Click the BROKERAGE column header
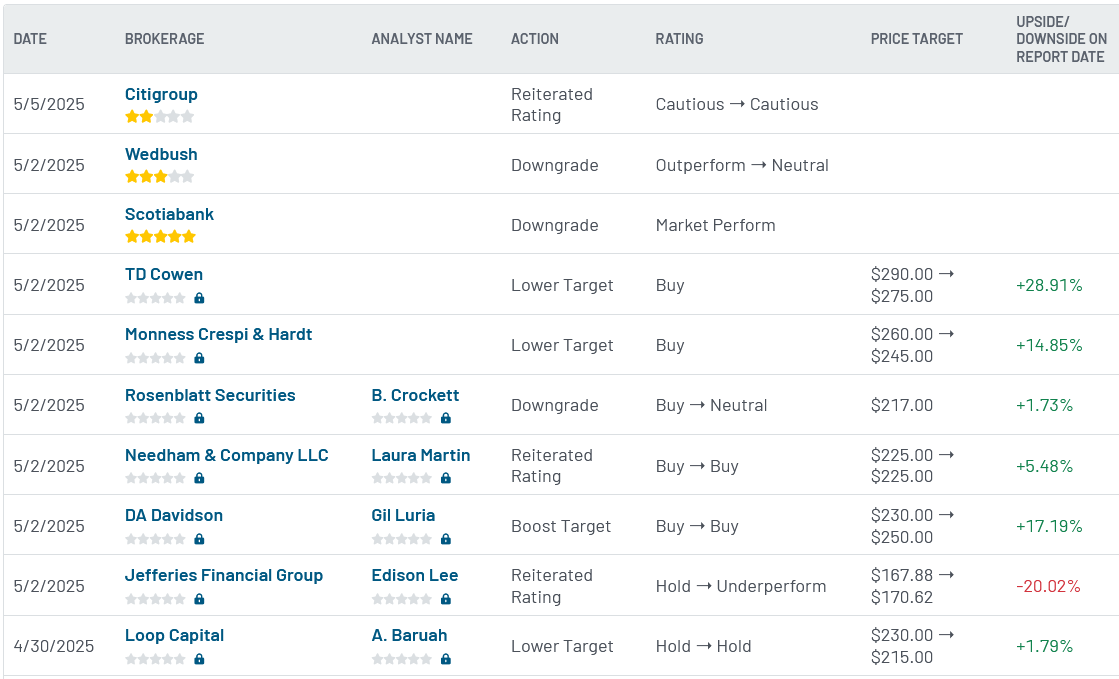The height and width of the screenshot is (679, 1119). (164, 39)
